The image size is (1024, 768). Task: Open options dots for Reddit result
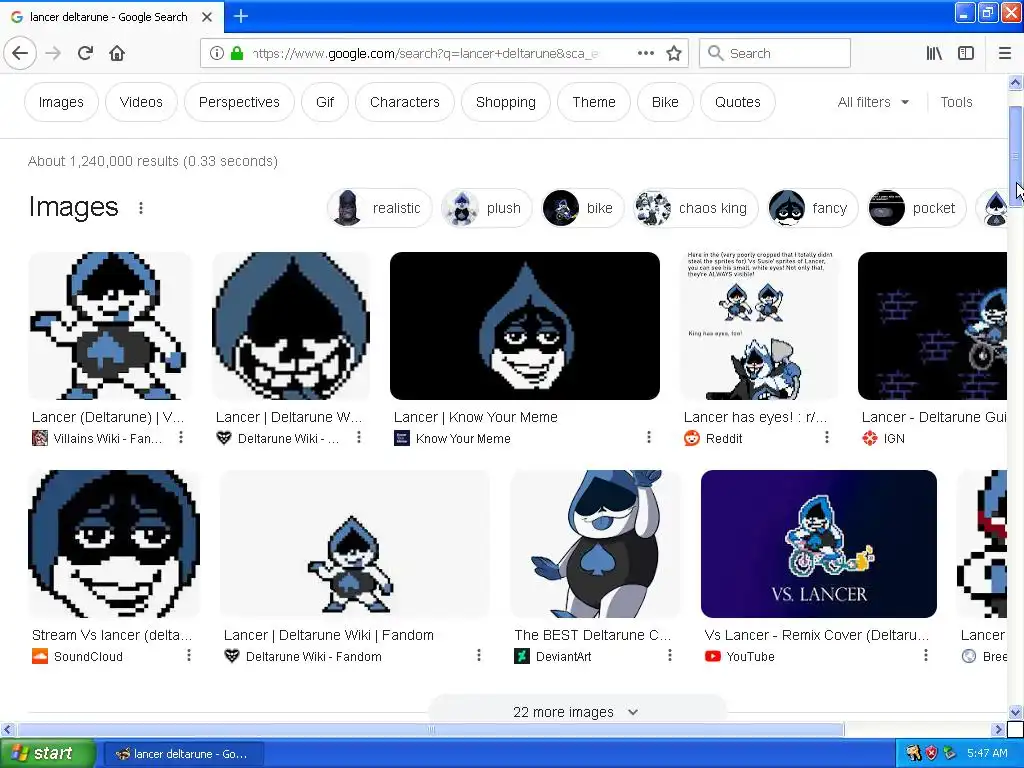point(827,438)
